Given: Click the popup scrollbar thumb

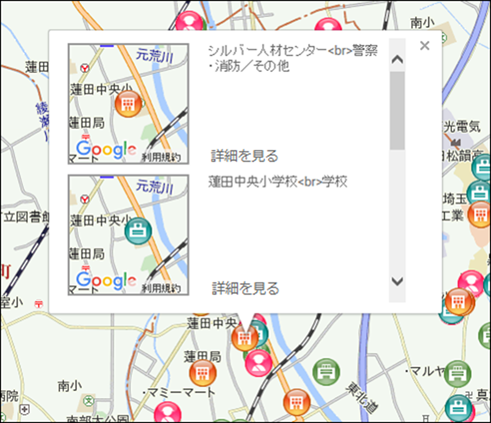Looking at the screenshot, I should click(x=397, y=111).
